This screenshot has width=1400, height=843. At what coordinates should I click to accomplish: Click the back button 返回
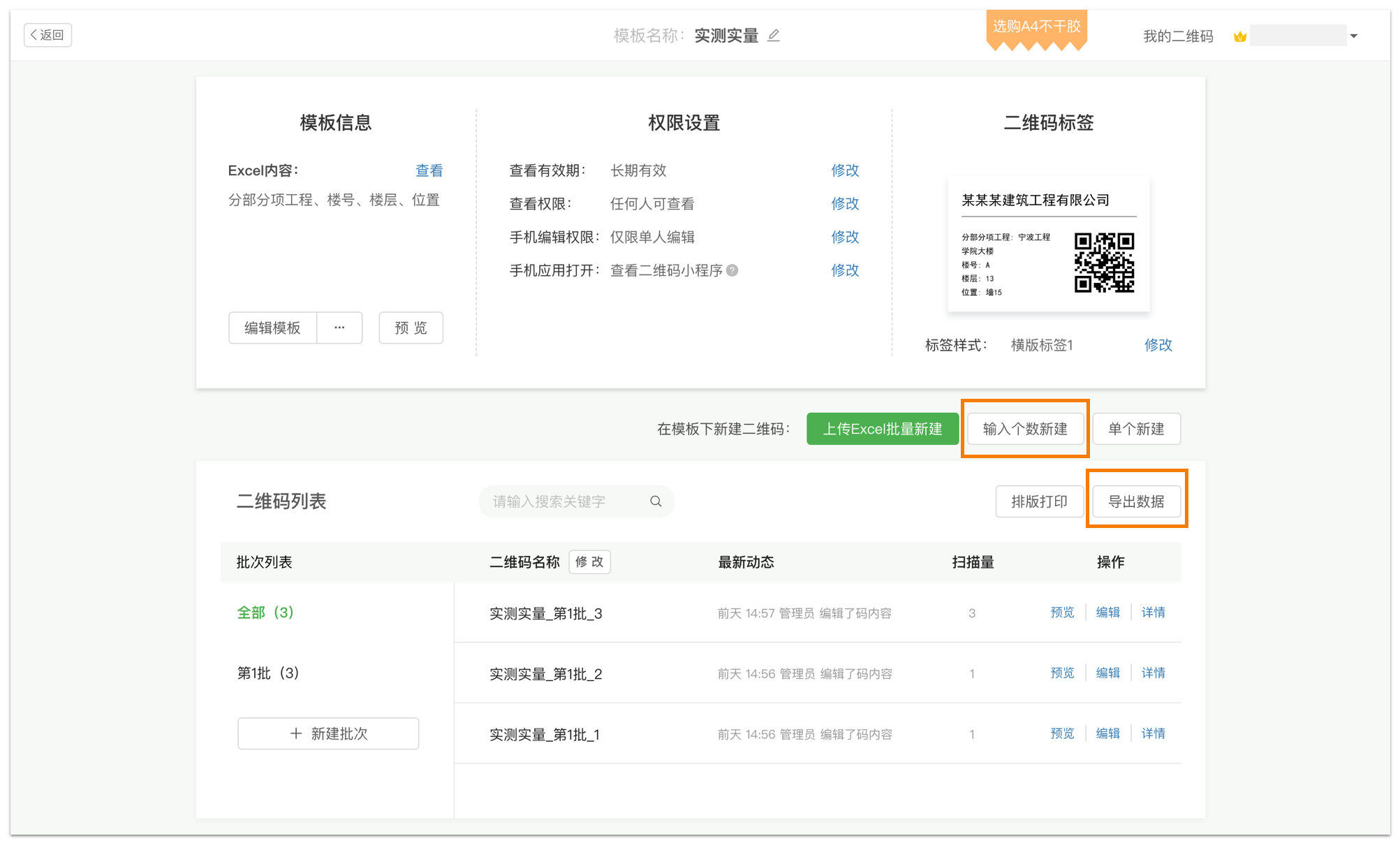(47, 35)
